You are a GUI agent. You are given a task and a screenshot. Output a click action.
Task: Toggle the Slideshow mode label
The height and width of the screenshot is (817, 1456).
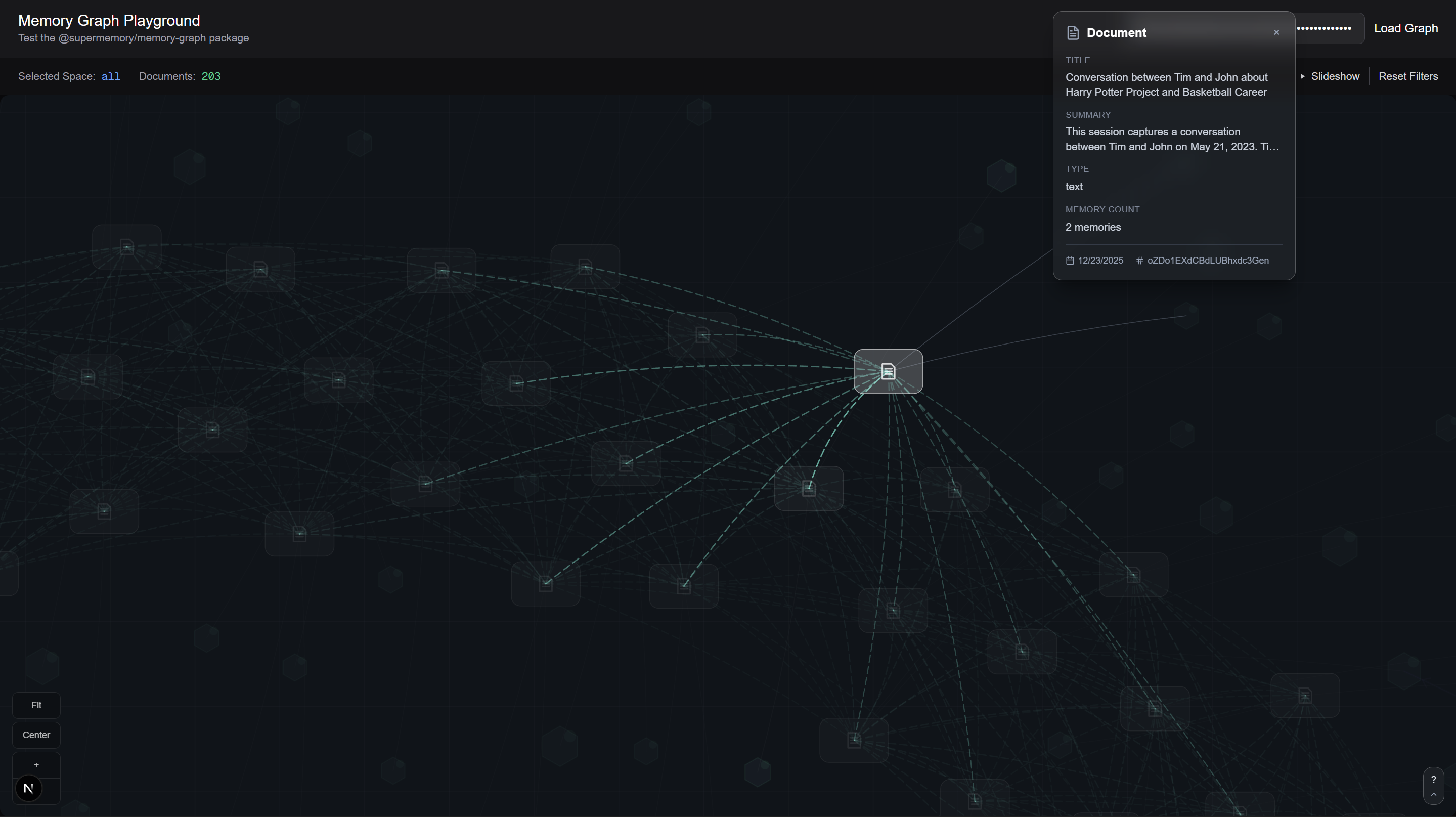[1335, 76]
